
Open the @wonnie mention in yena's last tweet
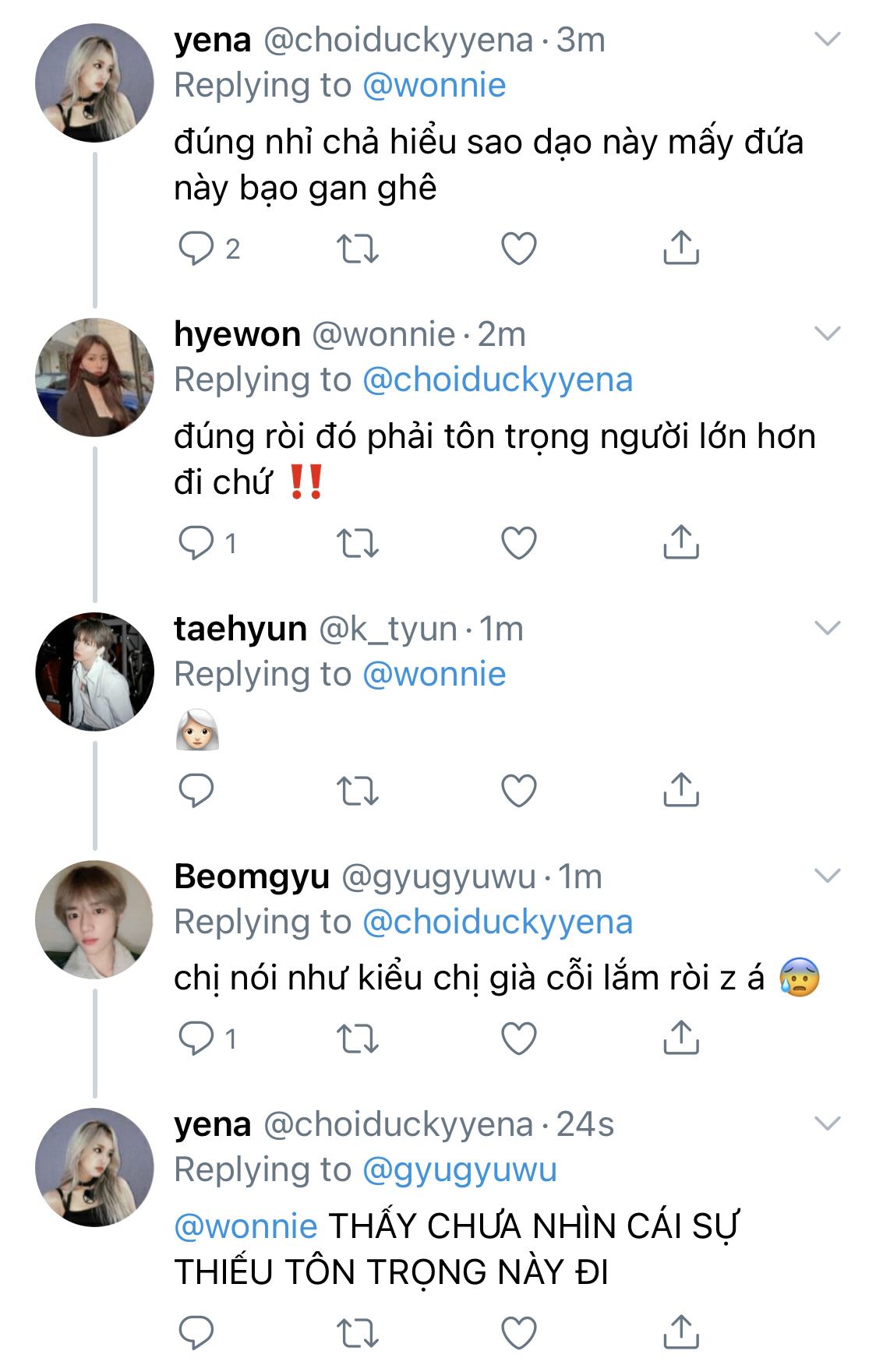point(245,1226)
